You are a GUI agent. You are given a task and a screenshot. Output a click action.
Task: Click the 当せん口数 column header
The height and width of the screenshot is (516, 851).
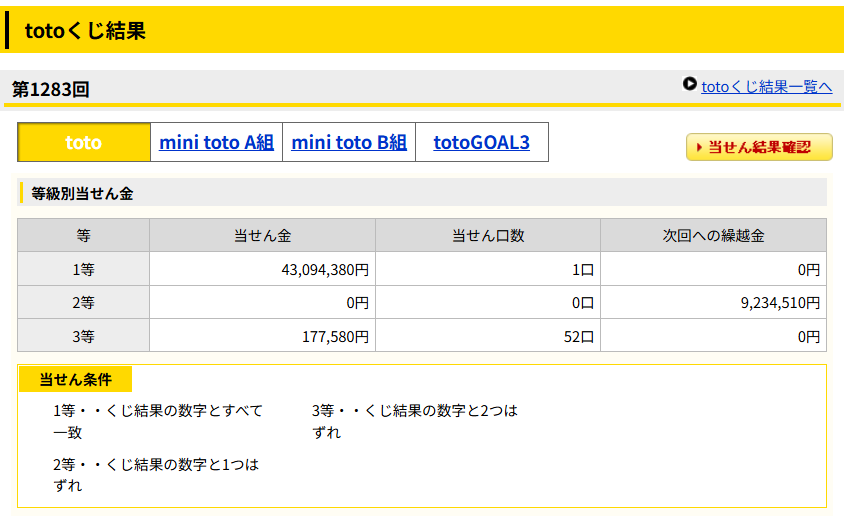pyautogui.click(x=487, y=235)
